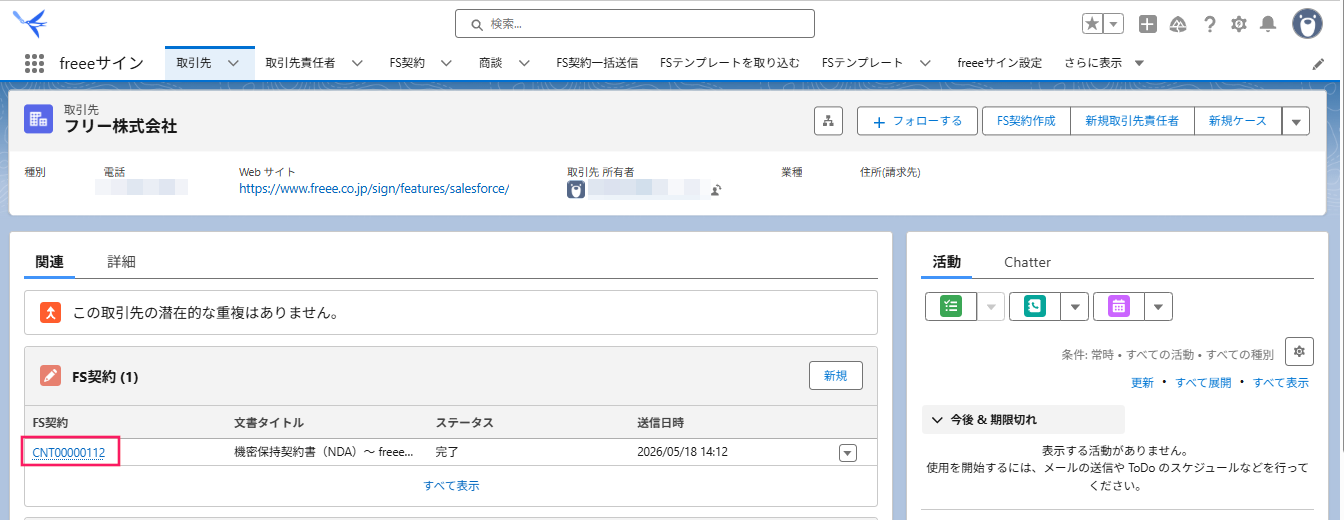Click the log a call icon

coord(1035,306)
